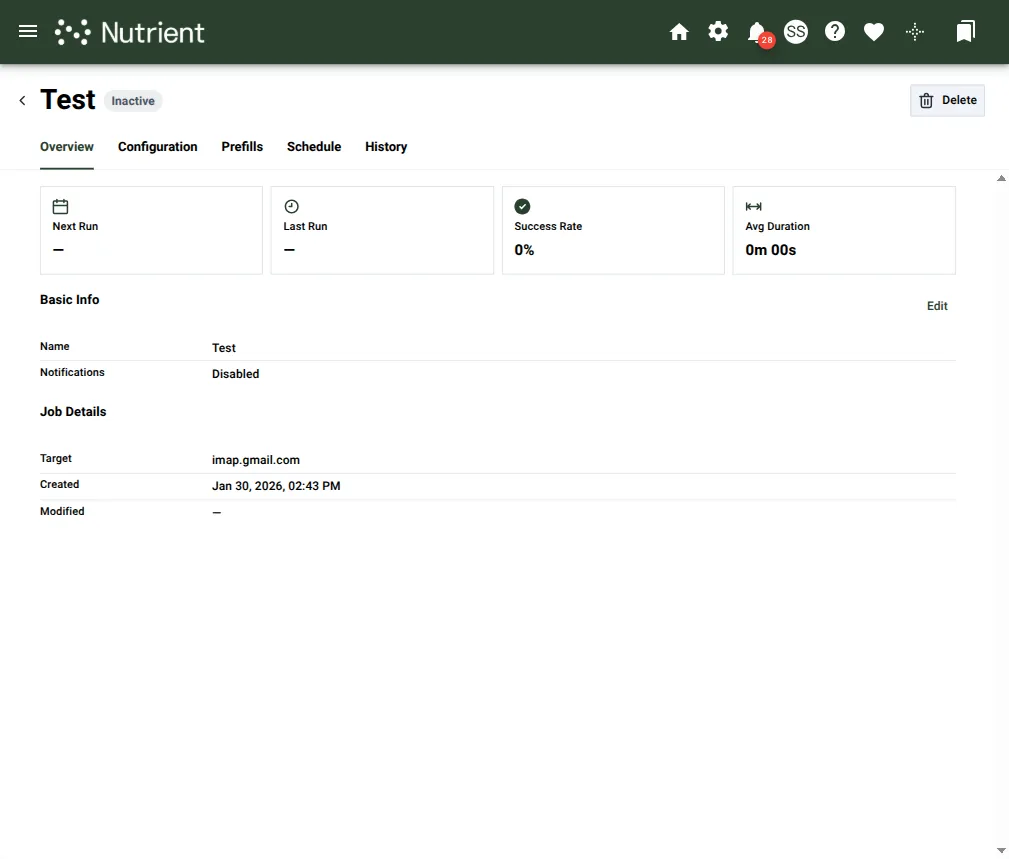Image resolution: width=1009 pixels, height=859 pixels.
Task: Click the 'Target' field label
Action: tap(56, 458)
